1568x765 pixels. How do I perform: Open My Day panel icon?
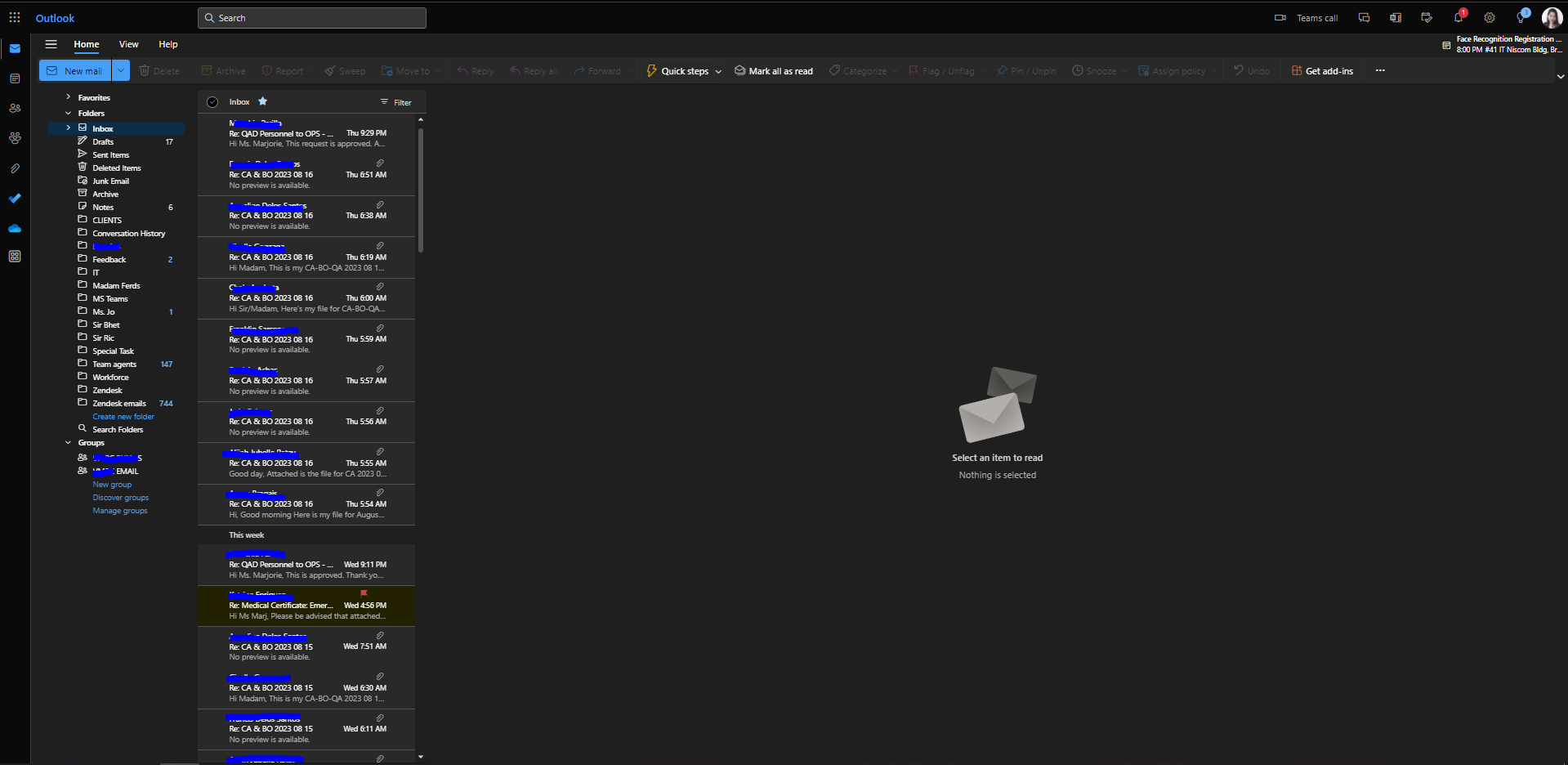click(x=1427, y=18)
